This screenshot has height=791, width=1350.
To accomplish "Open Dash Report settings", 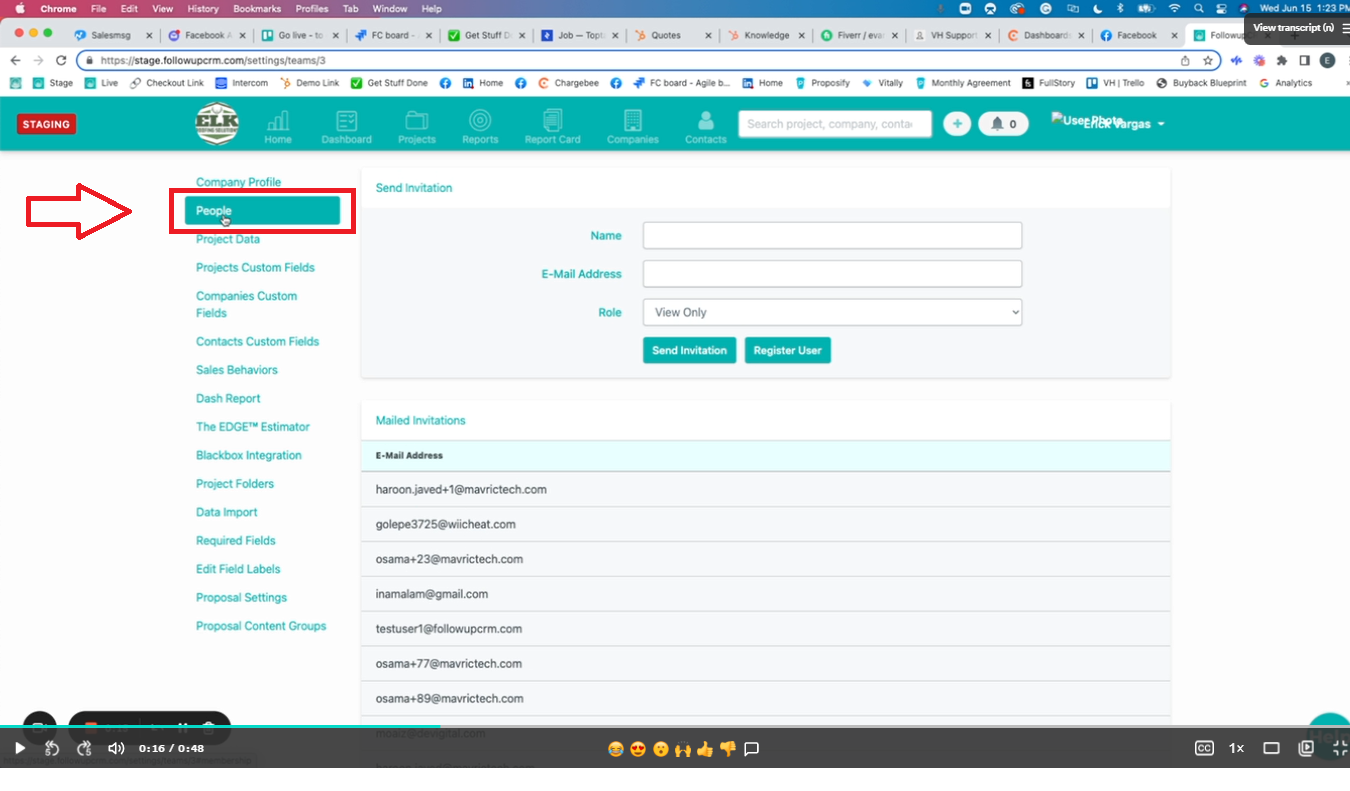I will click(x=228, y=398).
